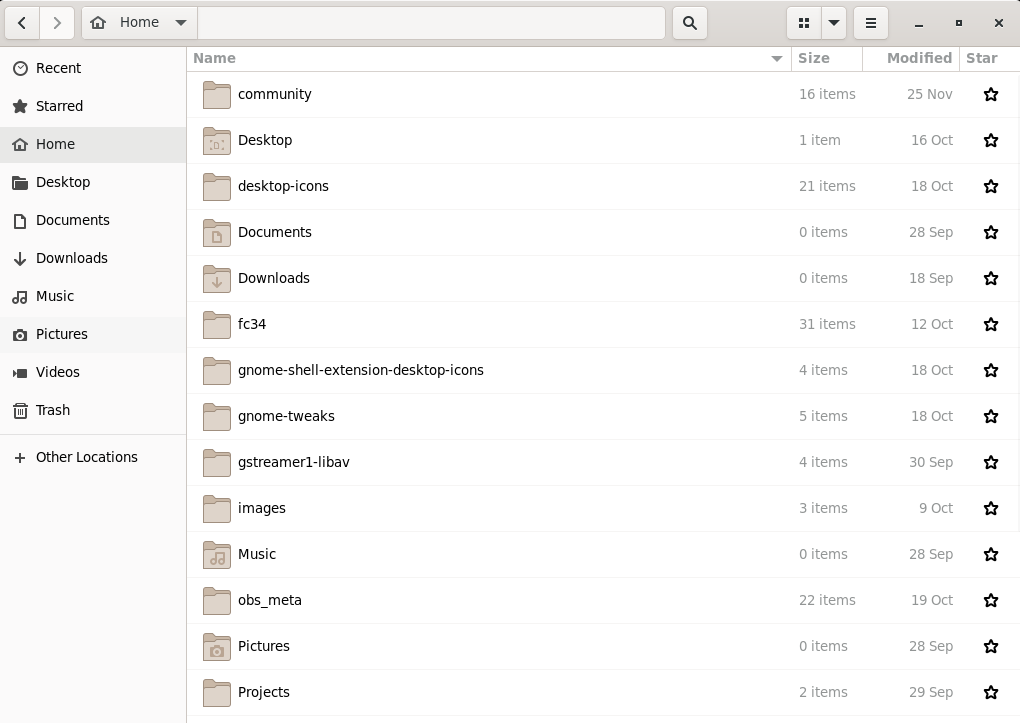
Task: Go forward with the right arrow button
Action: 57,23
